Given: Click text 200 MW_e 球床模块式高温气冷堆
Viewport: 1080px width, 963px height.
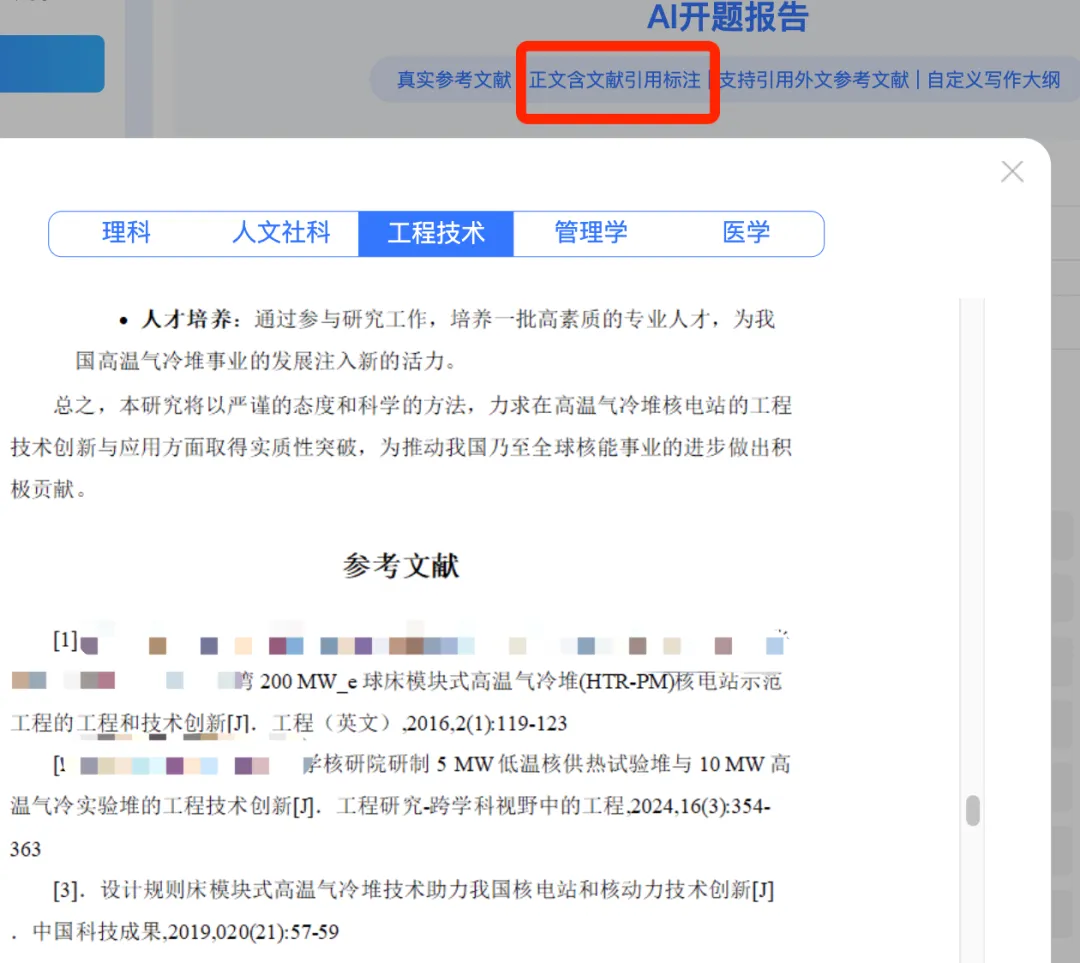Looking at the screenshot, I should 419,682.
